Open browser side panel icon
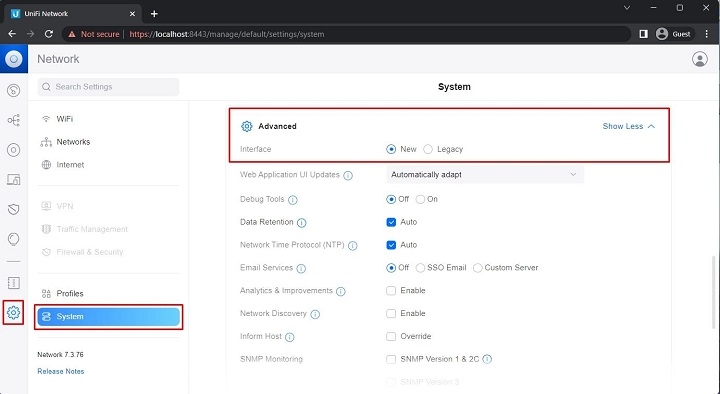Viewport: 720px width, 394px height. (643, 34)
